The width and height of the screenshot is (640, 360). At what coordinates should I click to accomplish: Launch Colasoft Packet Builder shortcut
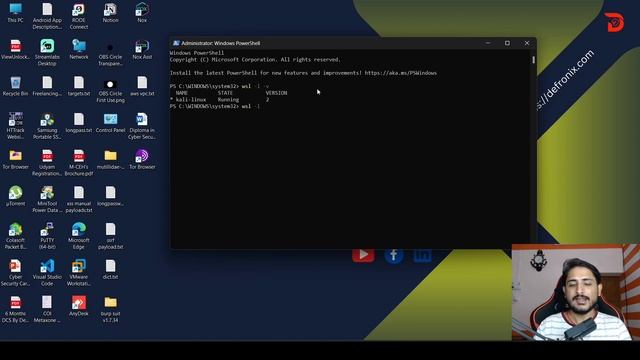[16, 236]
